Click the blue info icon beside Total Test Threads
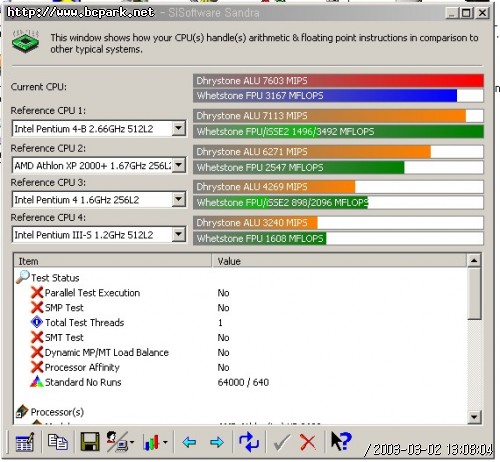Image resolution: width=500 pixels, height=462 pixels. [37, 322]
